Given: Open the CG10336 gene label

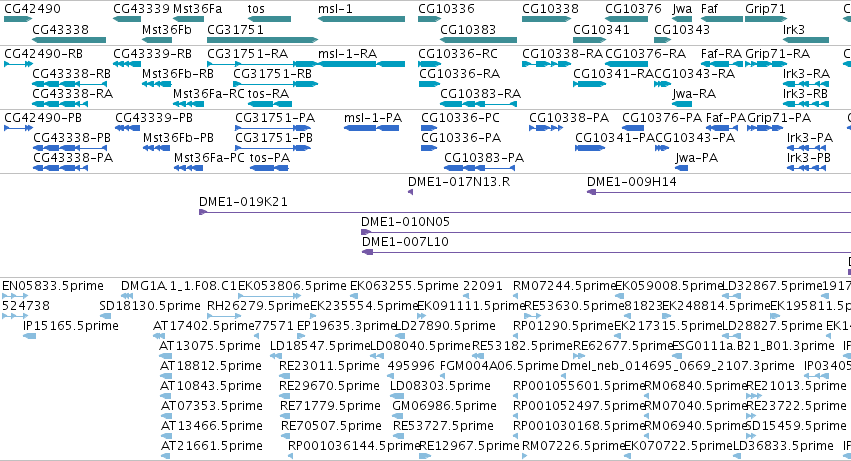Looking at the screenshot, I should (x=446, y=9).
